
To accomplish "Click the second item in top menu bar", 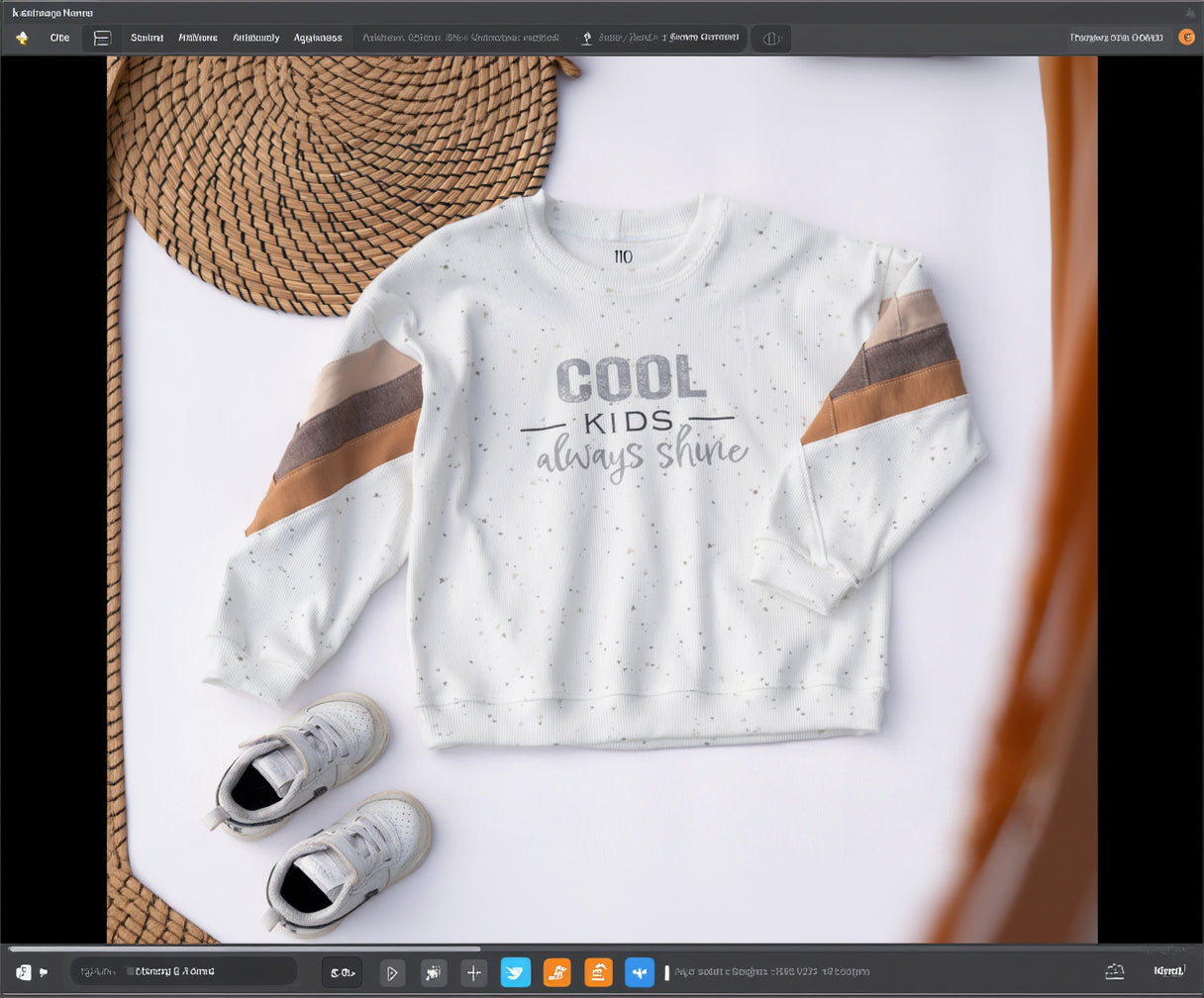I will [x=60, y=38].
